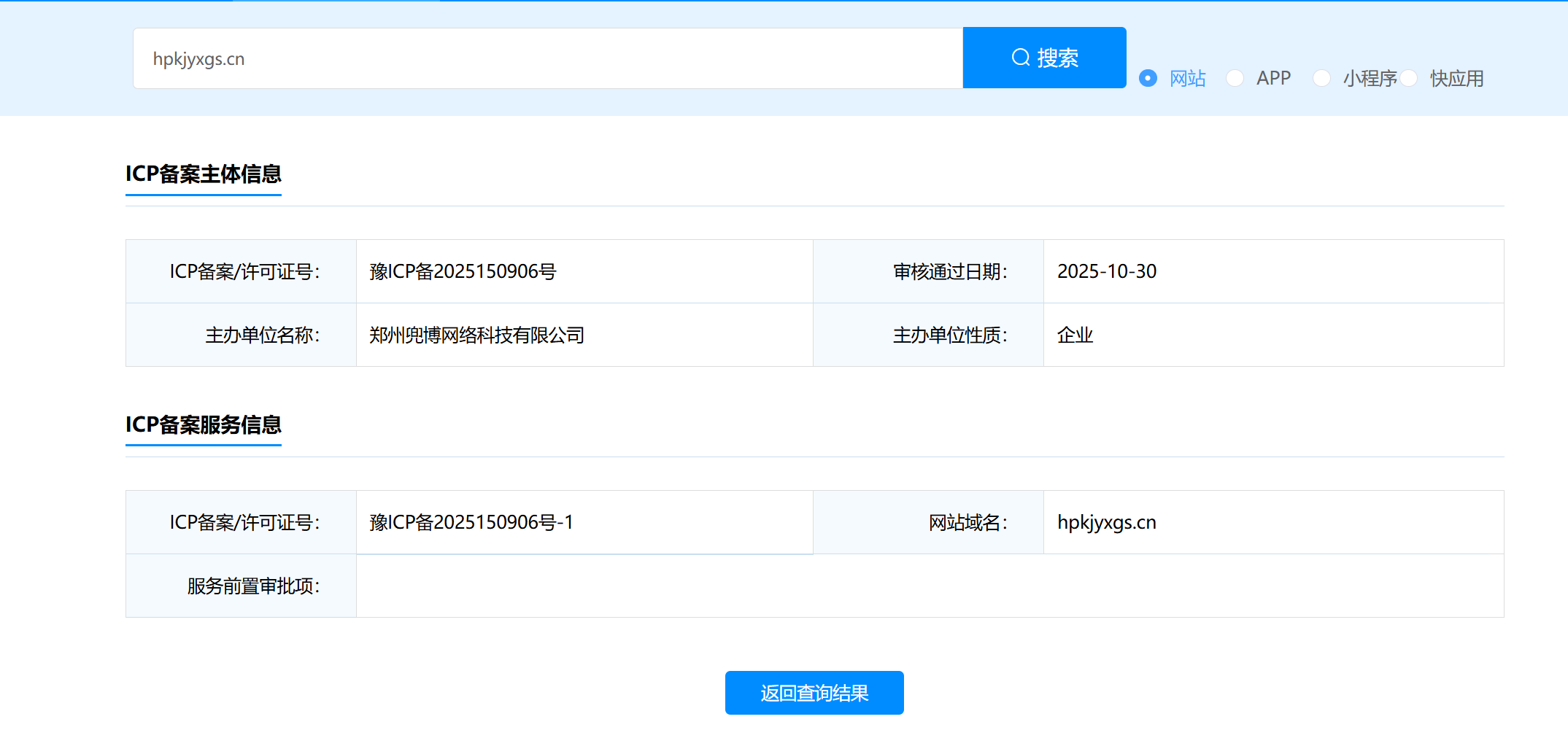Select the 网站 radio button
The height and width of the screenshot is (730, 1568).
pyautogui.click(x=1148, y=78)
